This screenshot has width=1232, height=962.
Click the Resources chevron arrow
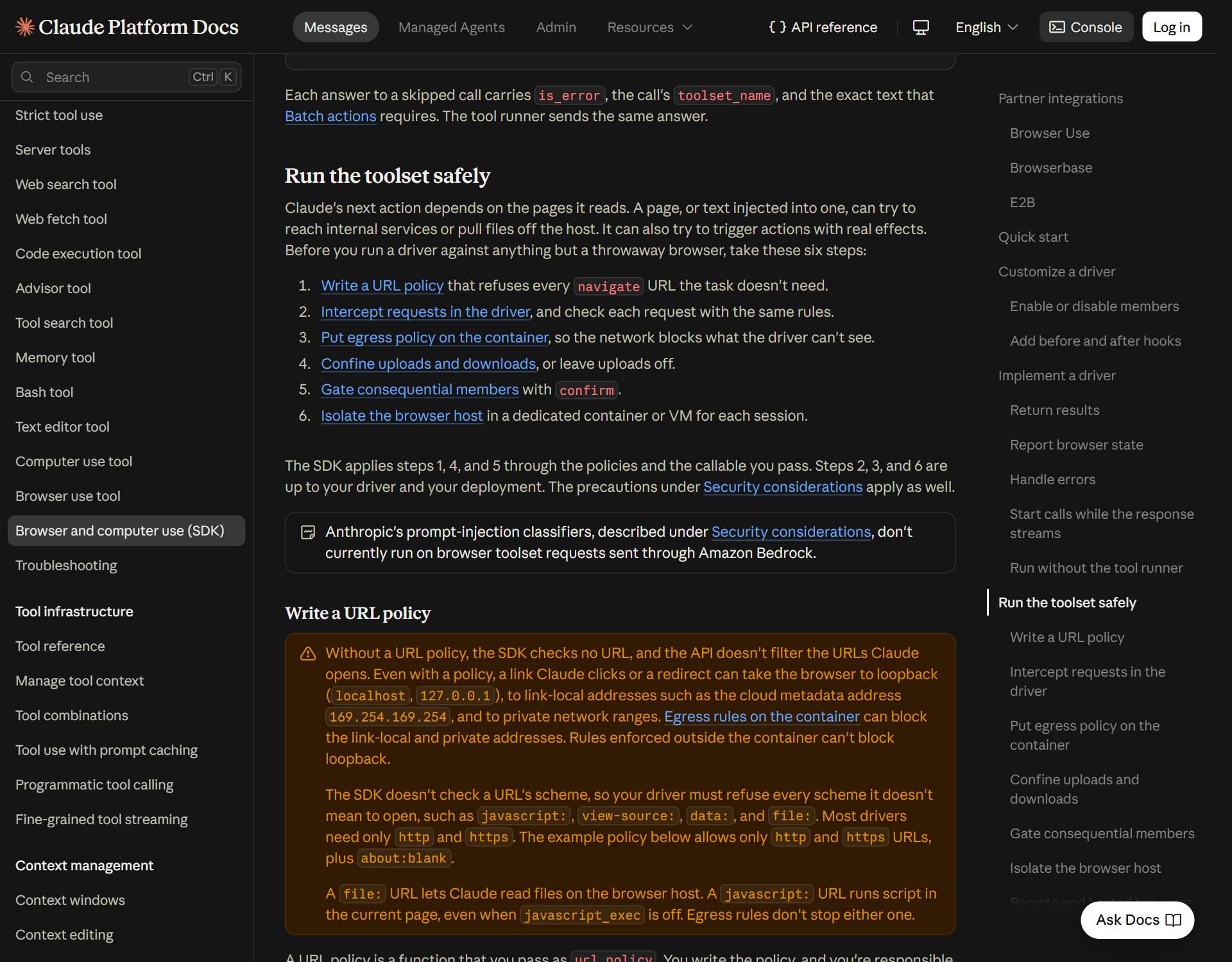(687, 27)
